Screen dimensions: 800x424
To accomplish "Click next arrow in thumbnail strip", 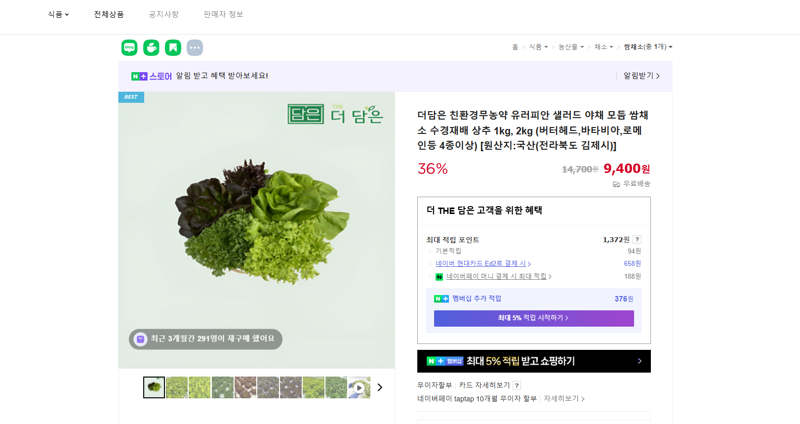I will (x=380, y=387).
